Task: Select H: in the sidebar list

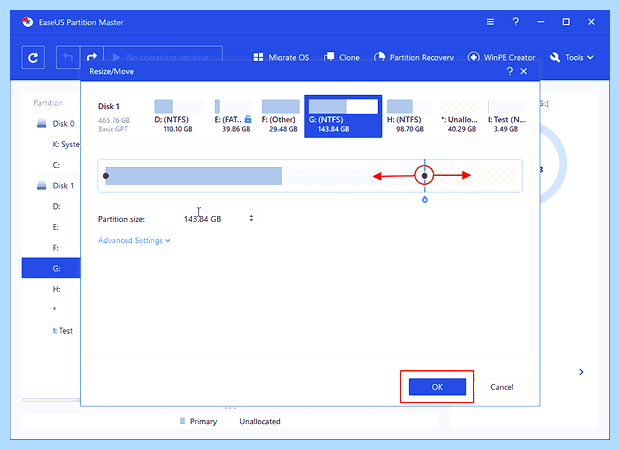Action: (x=57, y=289)
